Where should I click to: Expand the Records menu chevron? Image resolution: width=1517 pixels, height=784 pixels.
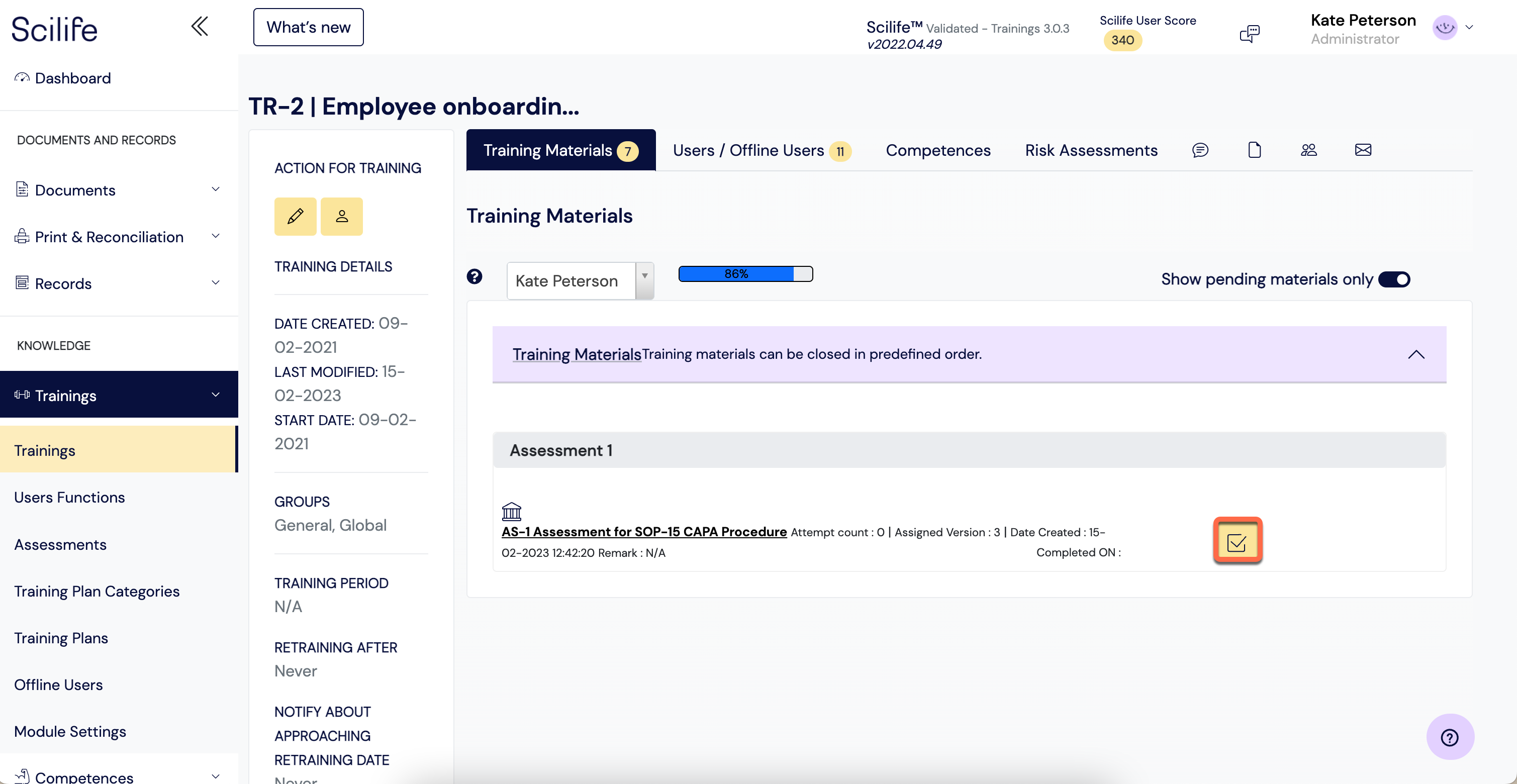(216, 283)
